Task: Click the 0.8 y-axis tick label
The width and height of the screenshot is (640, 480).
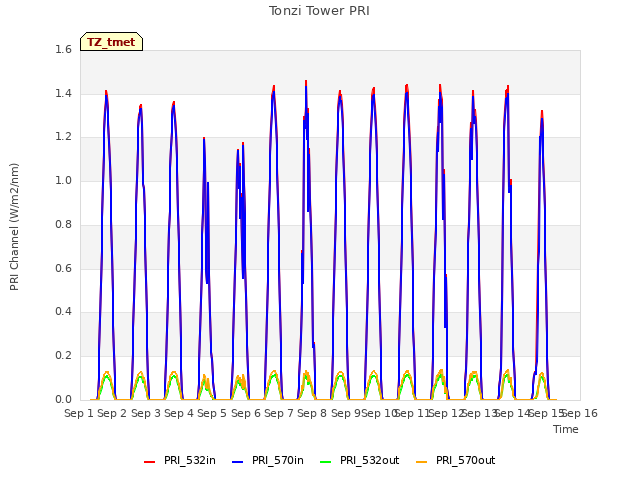Action: [x=63, y=224]
